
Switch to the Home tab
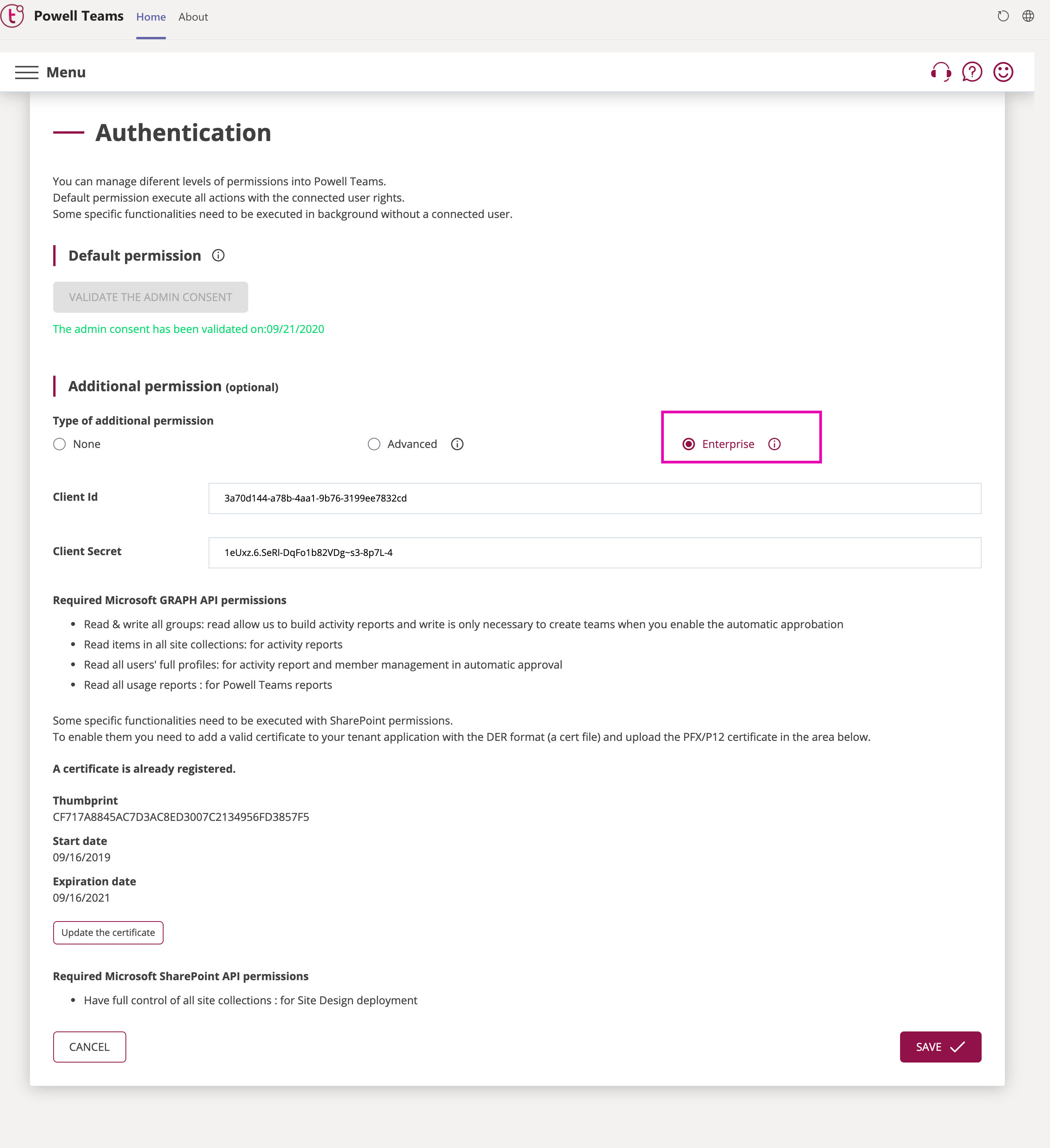[151, 17]
